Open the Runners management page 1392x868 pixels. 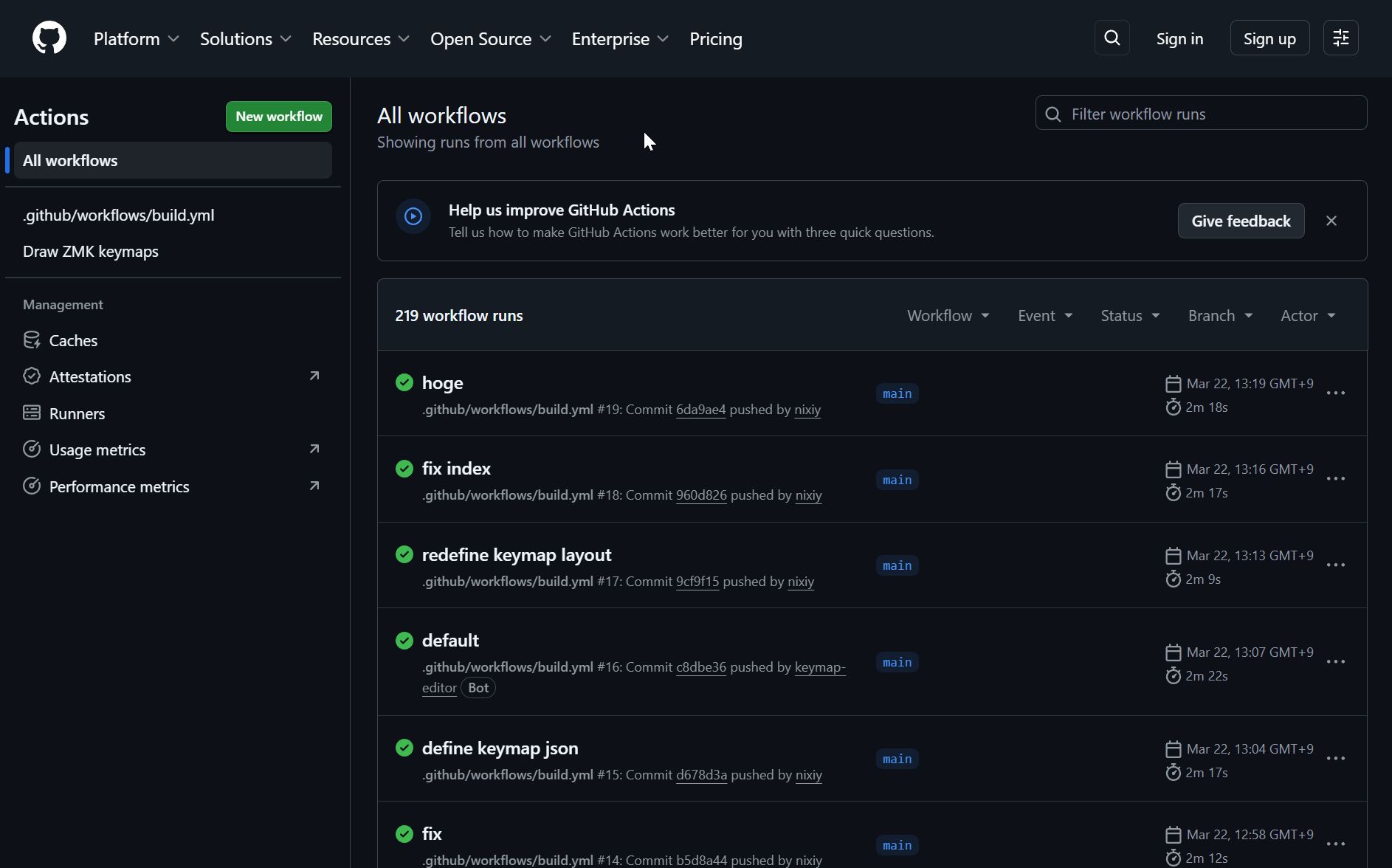click(x=77, y=413)
